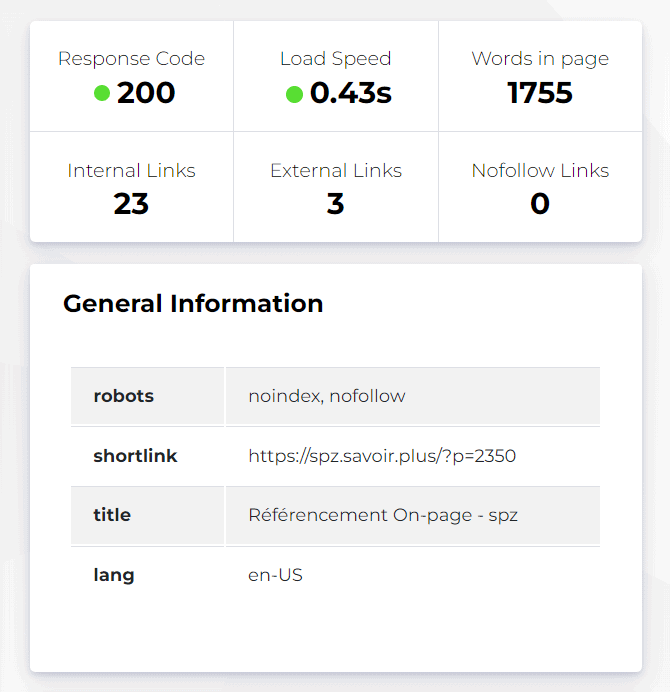The image size is (670, 692).
Task: Click the Words in page label
Action: click(x=540, y=59)
